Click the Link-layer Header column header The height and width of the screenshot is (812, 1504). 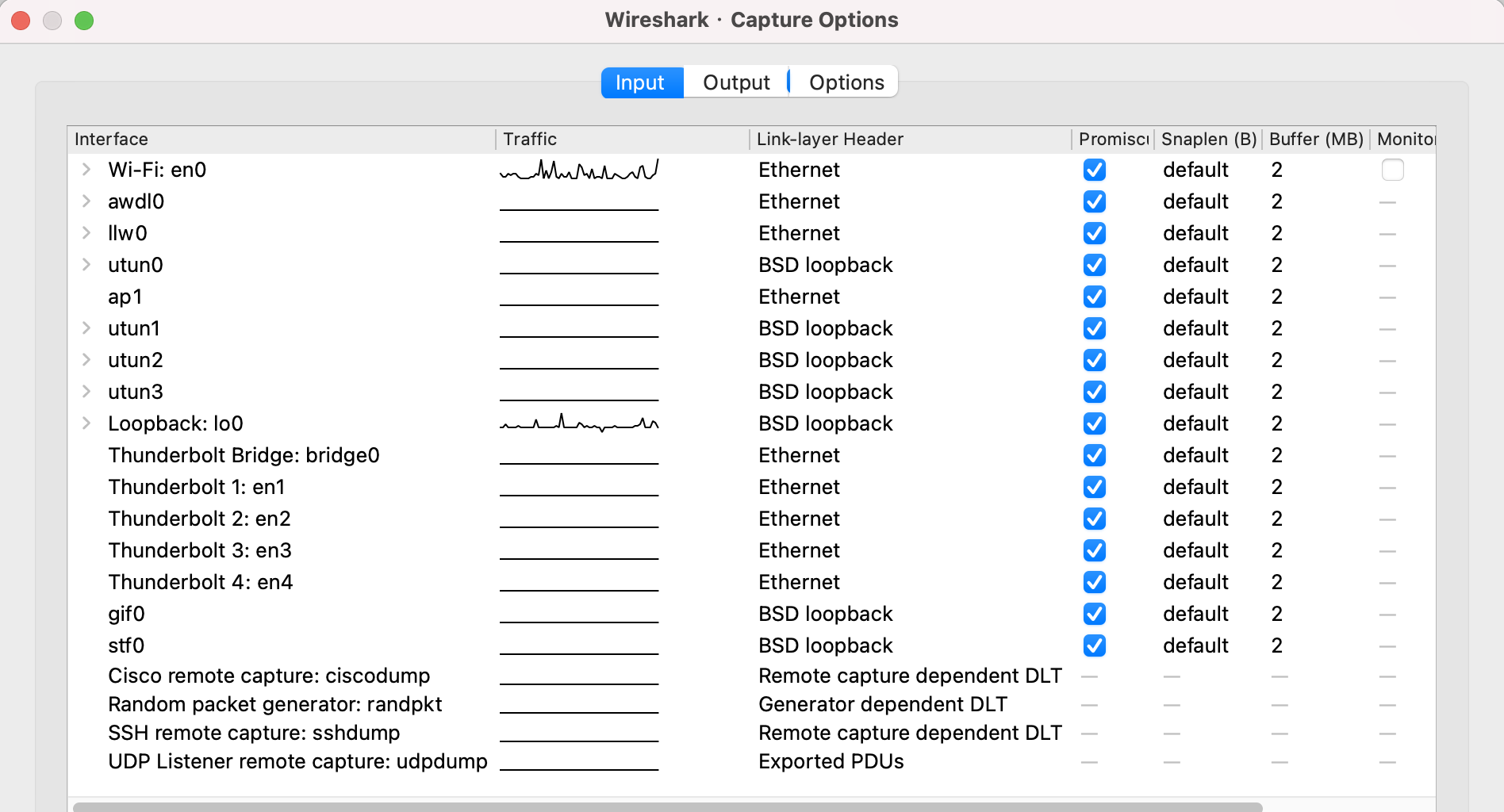pos(910,140)
